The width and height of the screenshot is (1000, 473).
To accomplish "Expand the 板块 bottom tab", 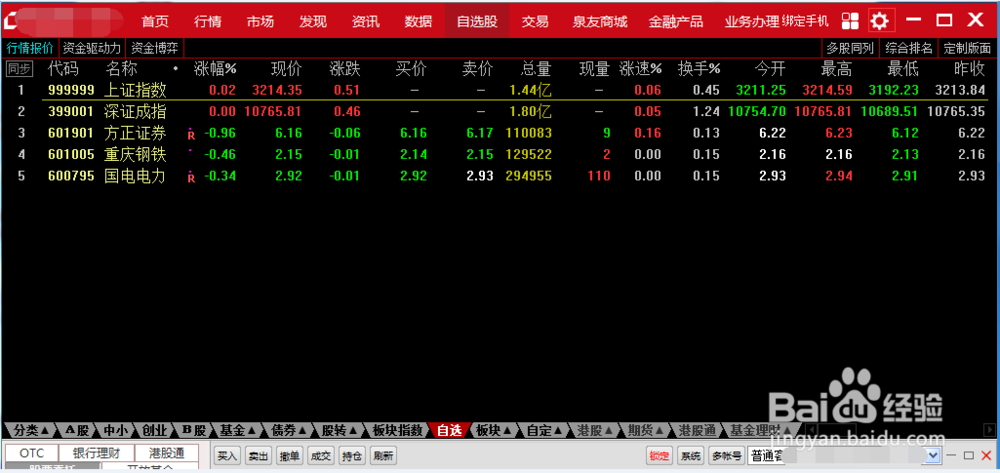I will [x=494, y=430].
